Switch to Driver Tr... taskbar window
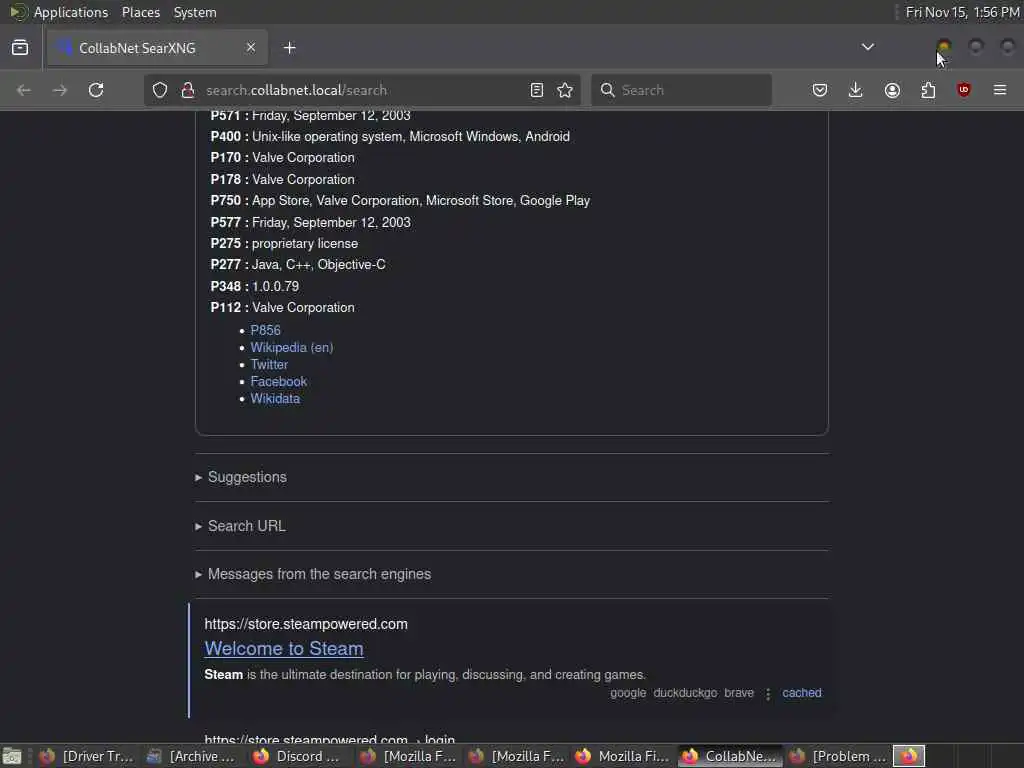The width and height of the screenshot is (1024, 768). click(x=86, y=756)
